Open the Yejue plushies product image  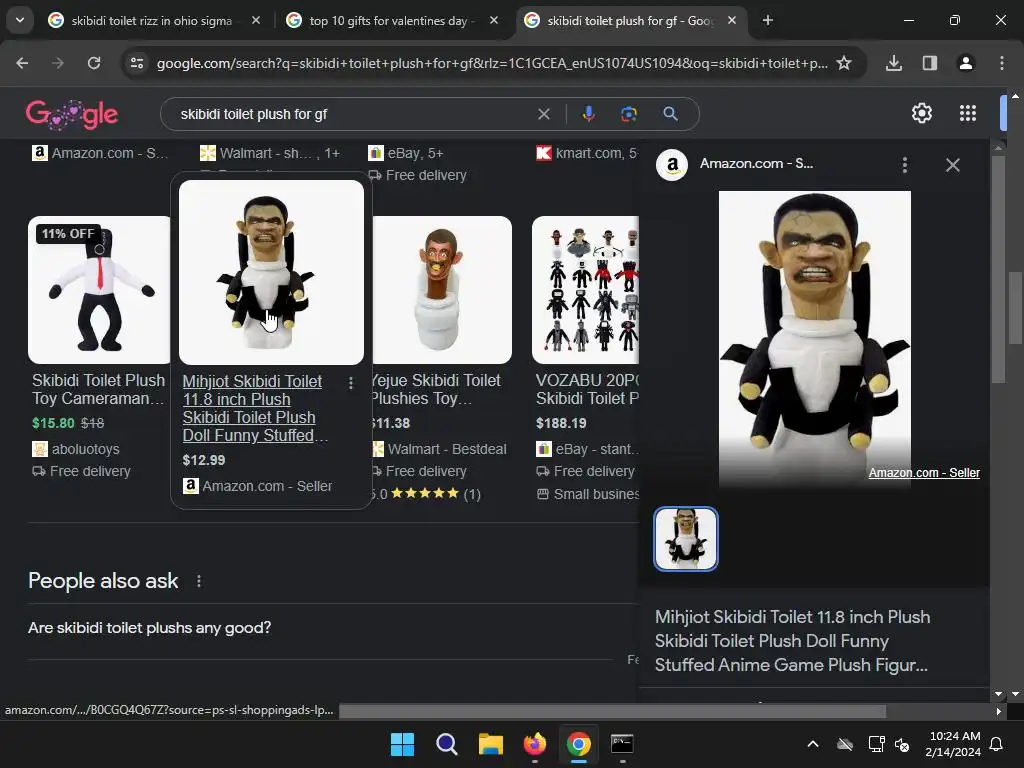[x=442, y=290]
